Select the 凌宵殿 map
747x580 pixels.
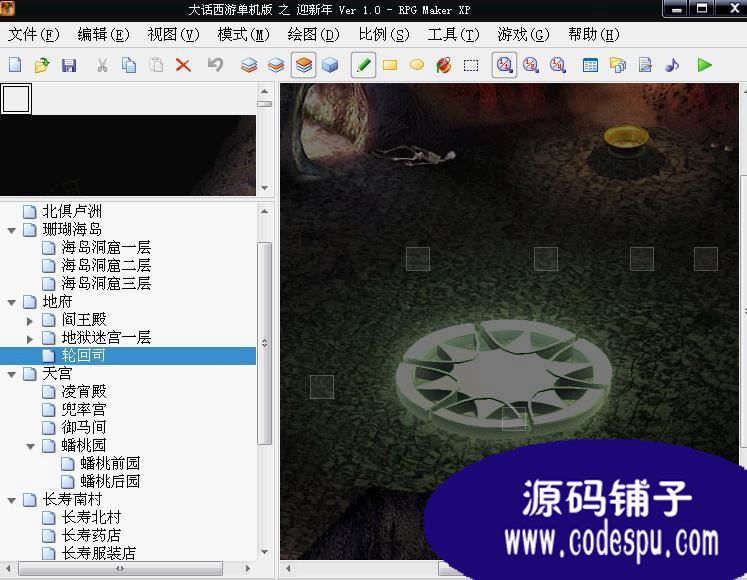point(83,391)
